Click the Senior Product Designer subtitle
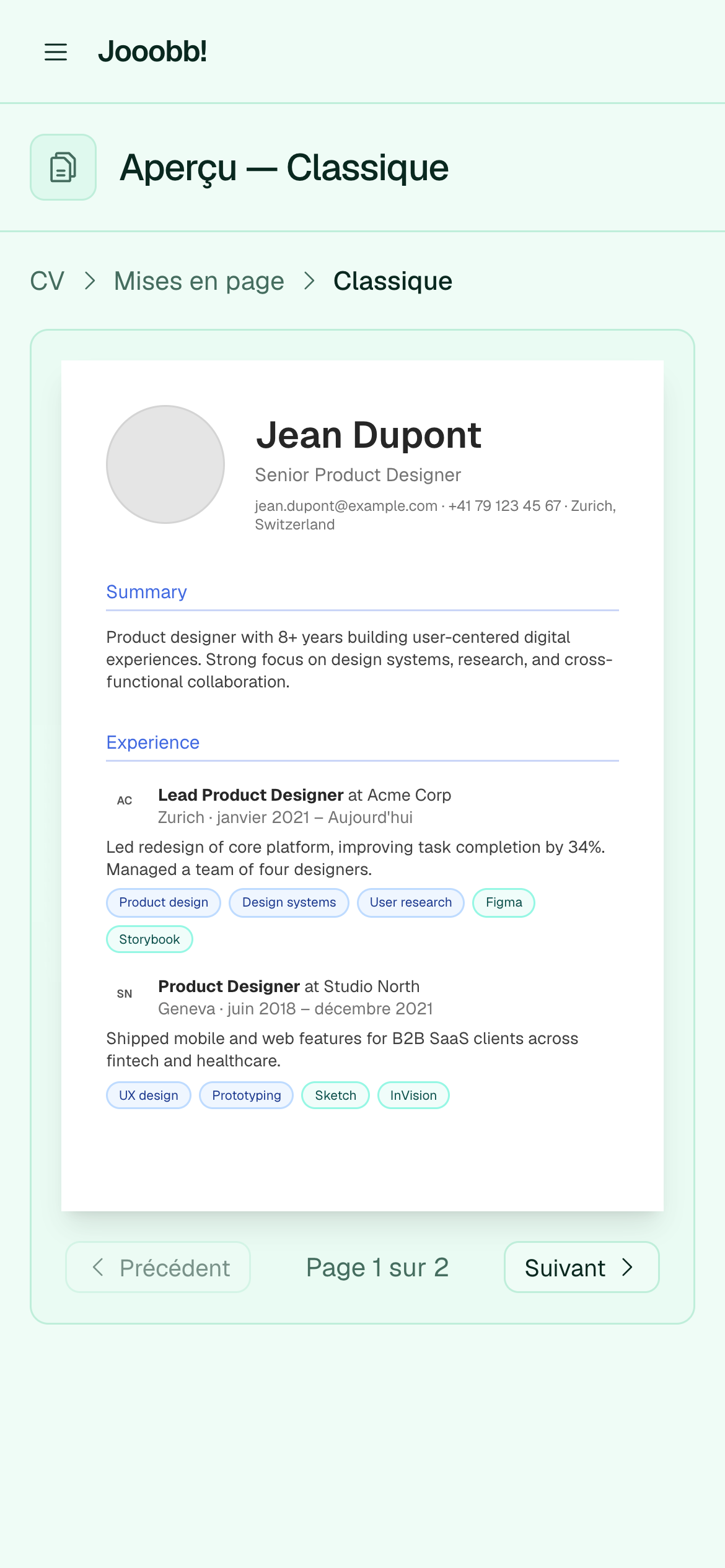Viewport: 725px width, 1568px height. pyautogui.click(x=358, y=475)
